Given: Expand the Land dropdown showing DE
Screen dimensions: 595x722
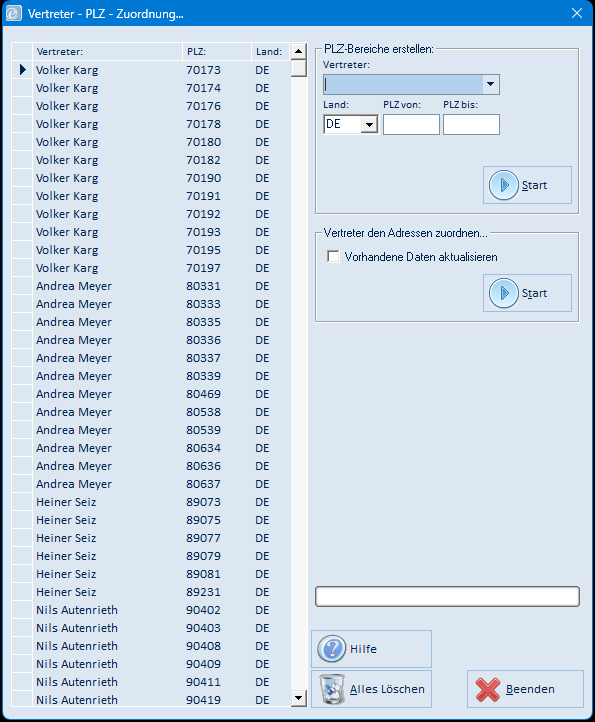Looking at the screenshot, I should pyautogui.click(x=369, y=124).
